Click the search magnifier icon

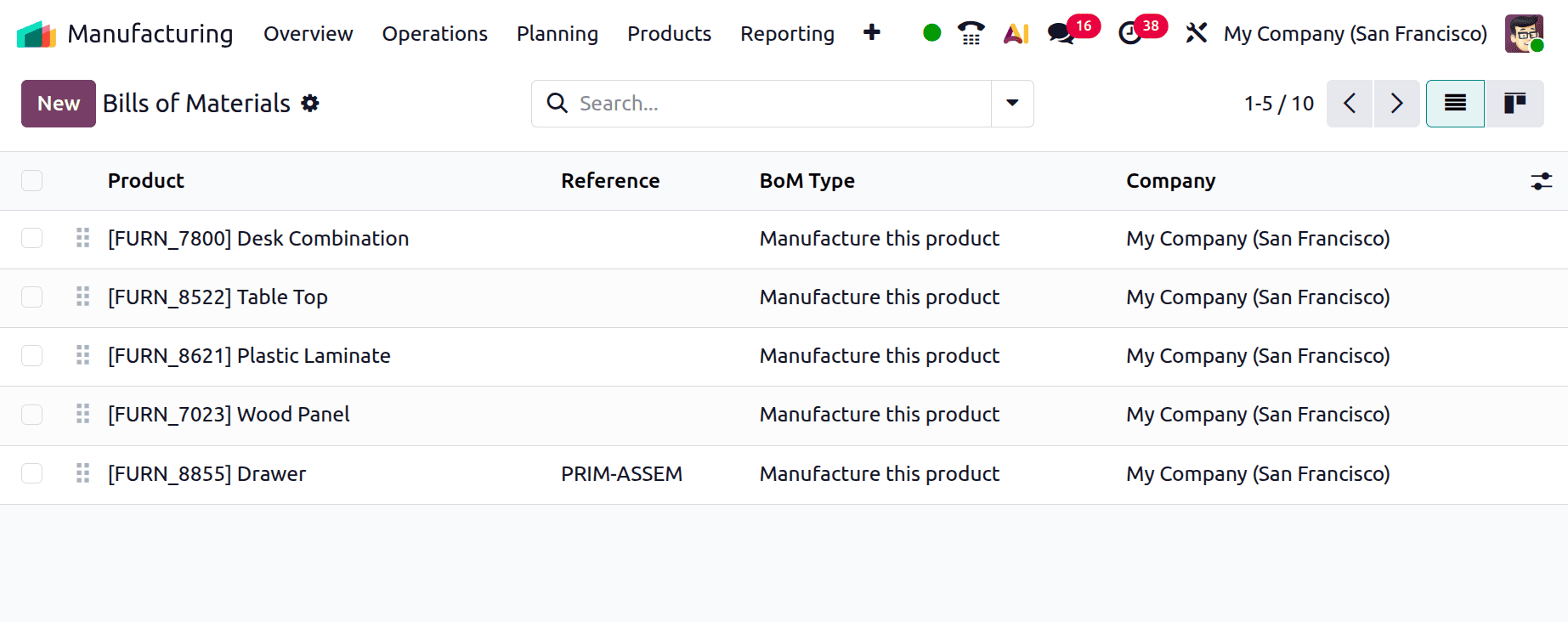pos(557,104)
